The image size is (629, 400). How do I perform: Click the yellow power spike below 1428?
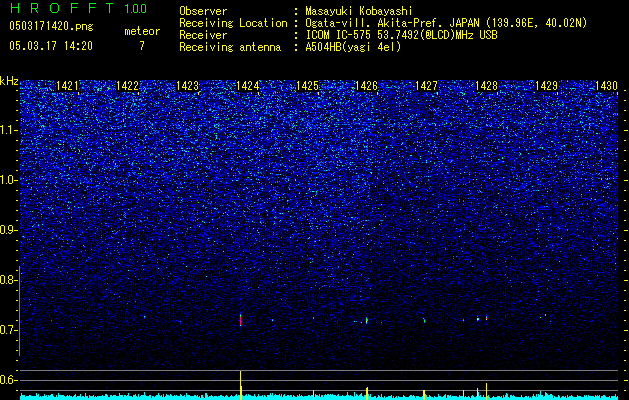(487, 391)
